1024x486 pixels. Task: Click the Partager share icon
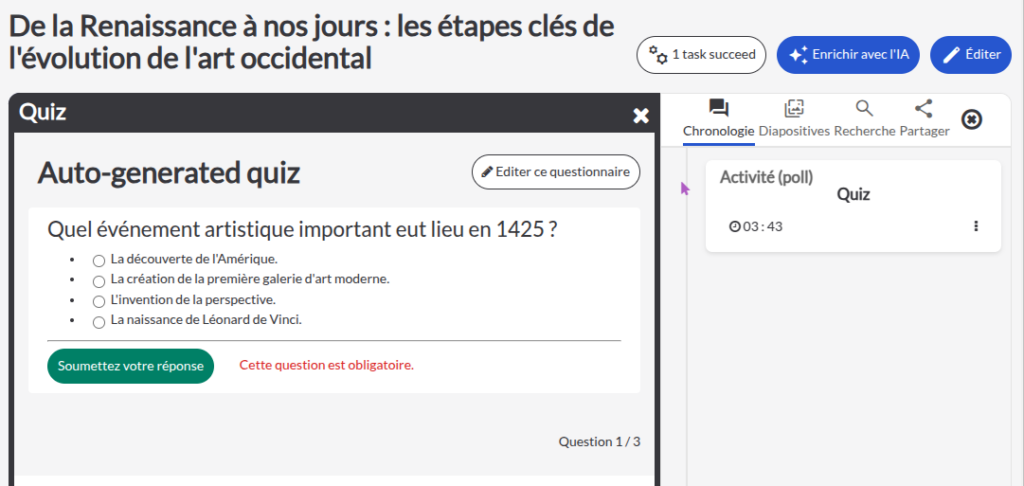pos(924,108)
